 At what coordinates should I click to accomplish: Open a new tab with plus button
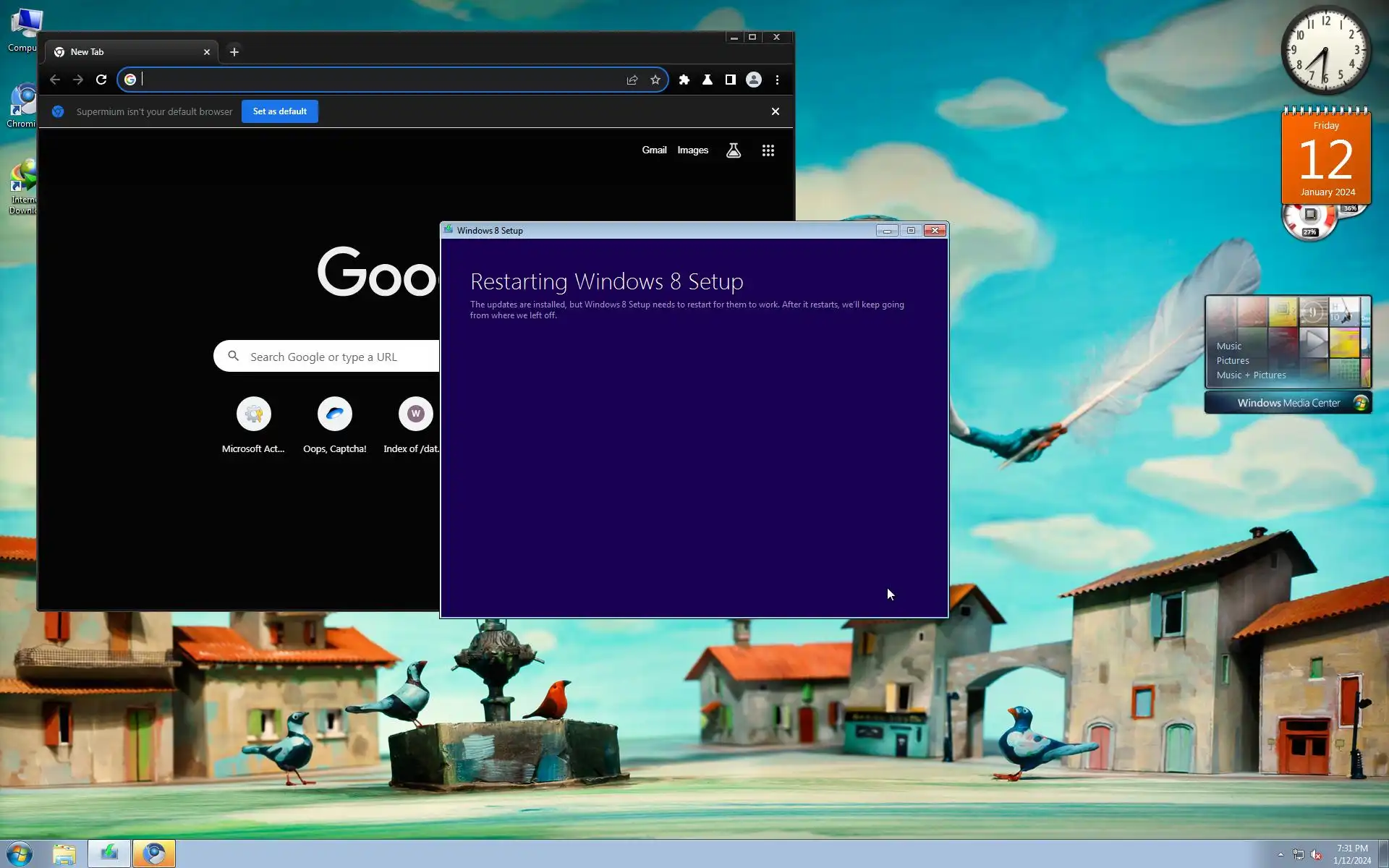click(x=234, y=52)
